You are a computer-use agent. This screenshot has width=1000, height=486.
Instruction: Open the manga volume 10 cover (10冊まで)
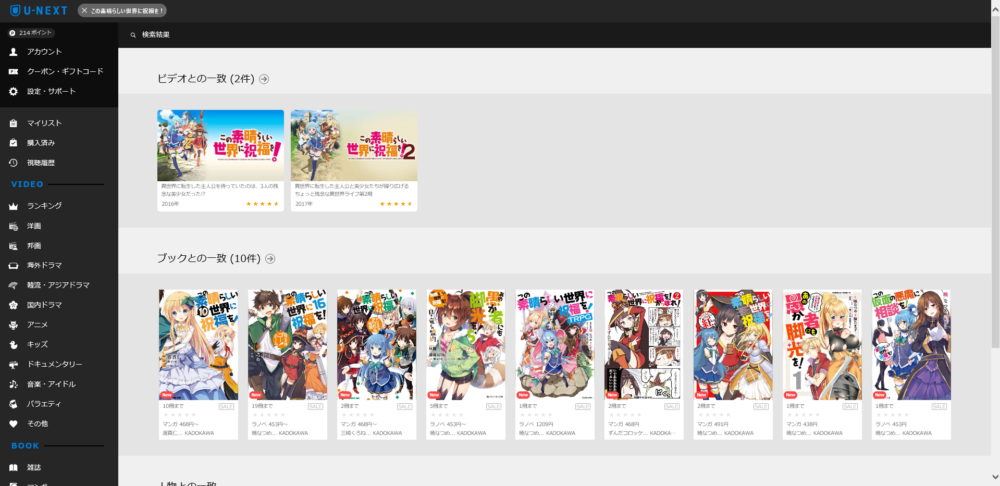point(198,345)
